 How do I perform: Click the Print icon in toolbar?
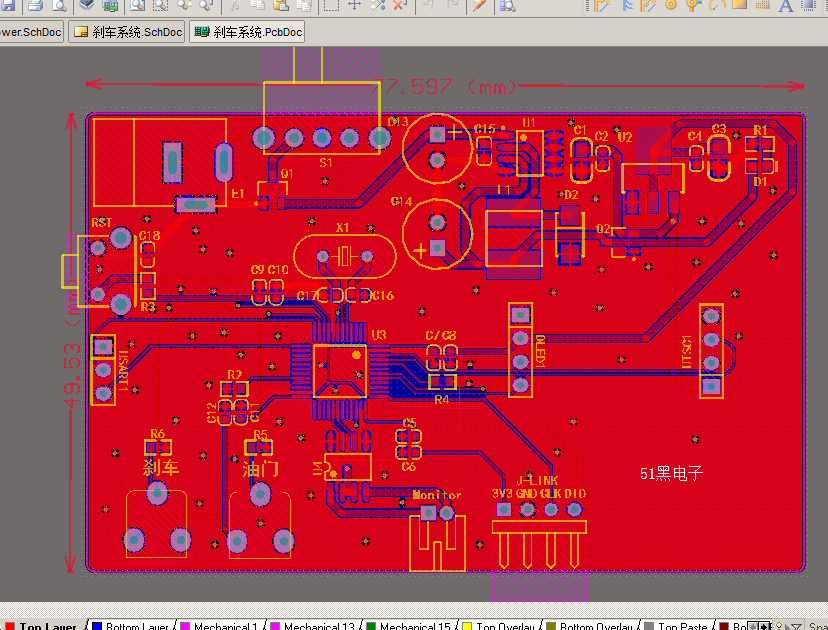coord(35,5)
